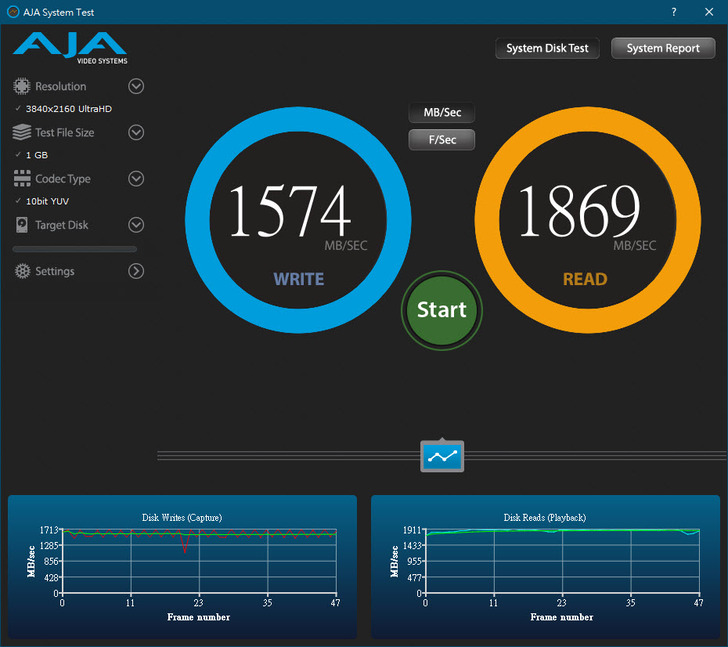The width and height of the screenshot is (728, 647).
Task: Switch units to MB/Sec
Action: 441,113
